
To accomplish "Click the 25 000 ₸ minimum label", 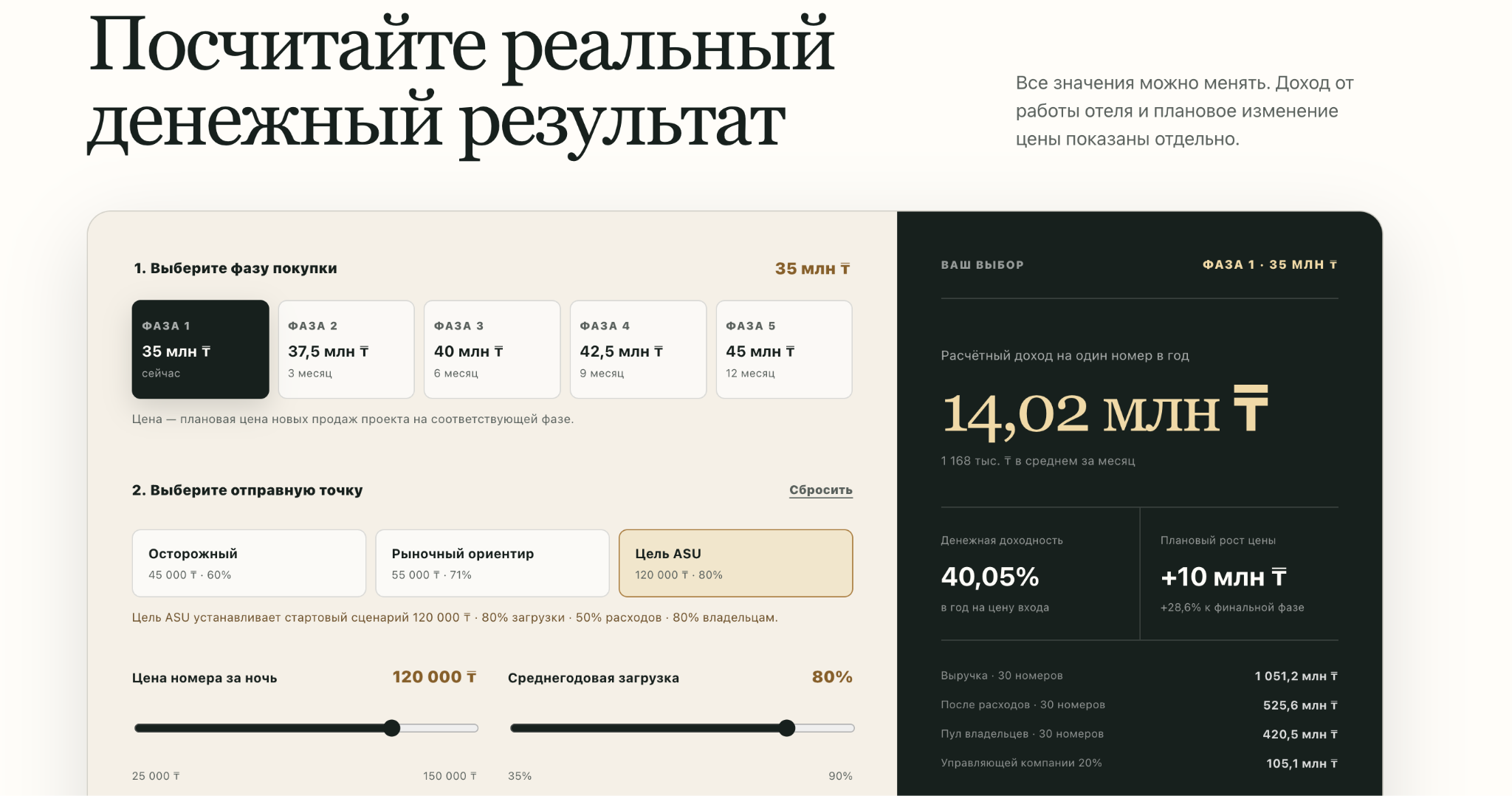I will 156,776.
